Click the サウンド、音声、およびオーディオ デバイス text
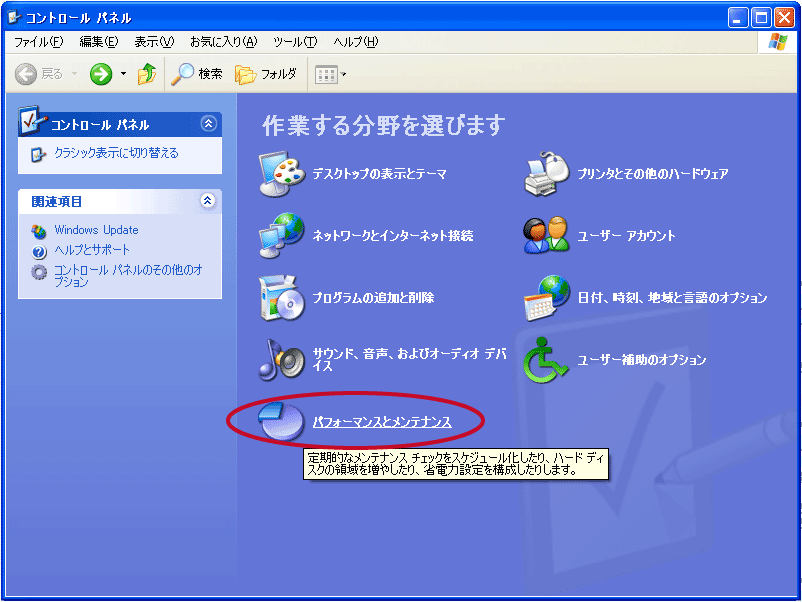The width and height of the screenshot is (802, 602). (409, 360)
